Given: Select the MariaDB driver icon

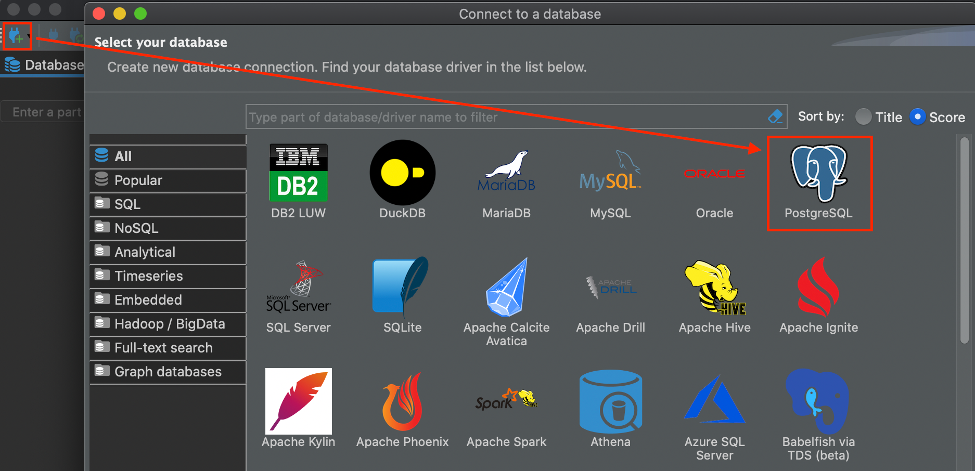Looking at the screenshot, I should pyautogui.click(x=506, y=171).
